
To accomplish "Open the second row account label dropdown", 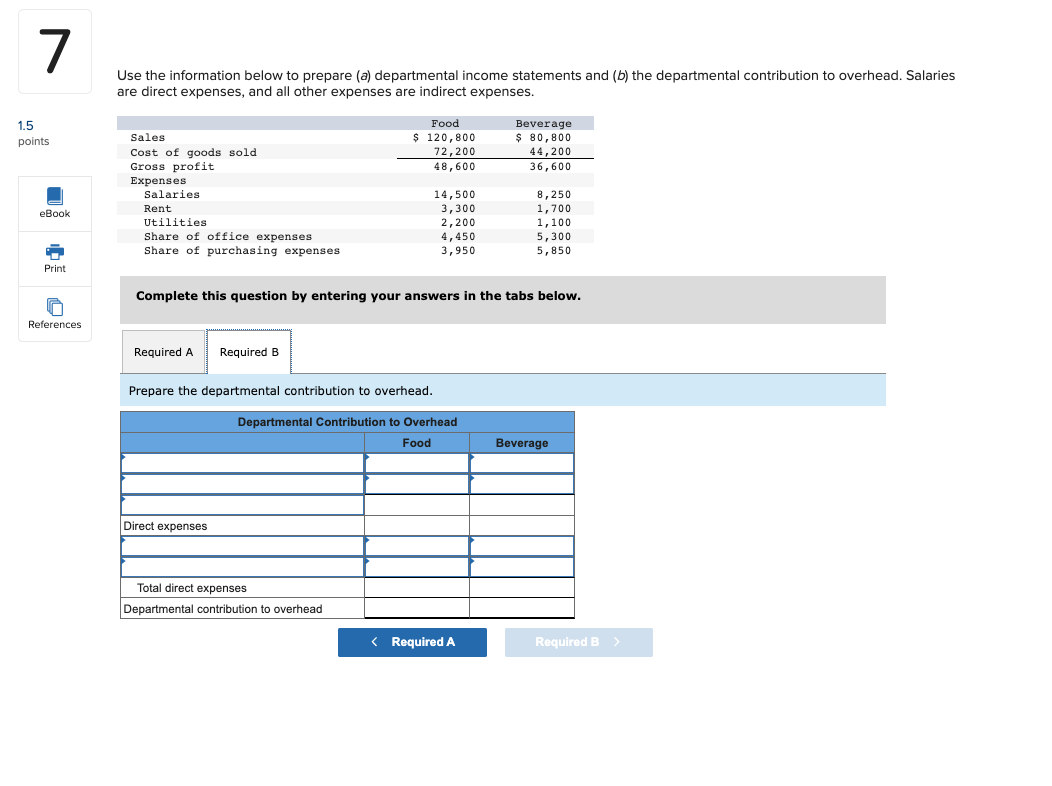I will coord(240,484).
